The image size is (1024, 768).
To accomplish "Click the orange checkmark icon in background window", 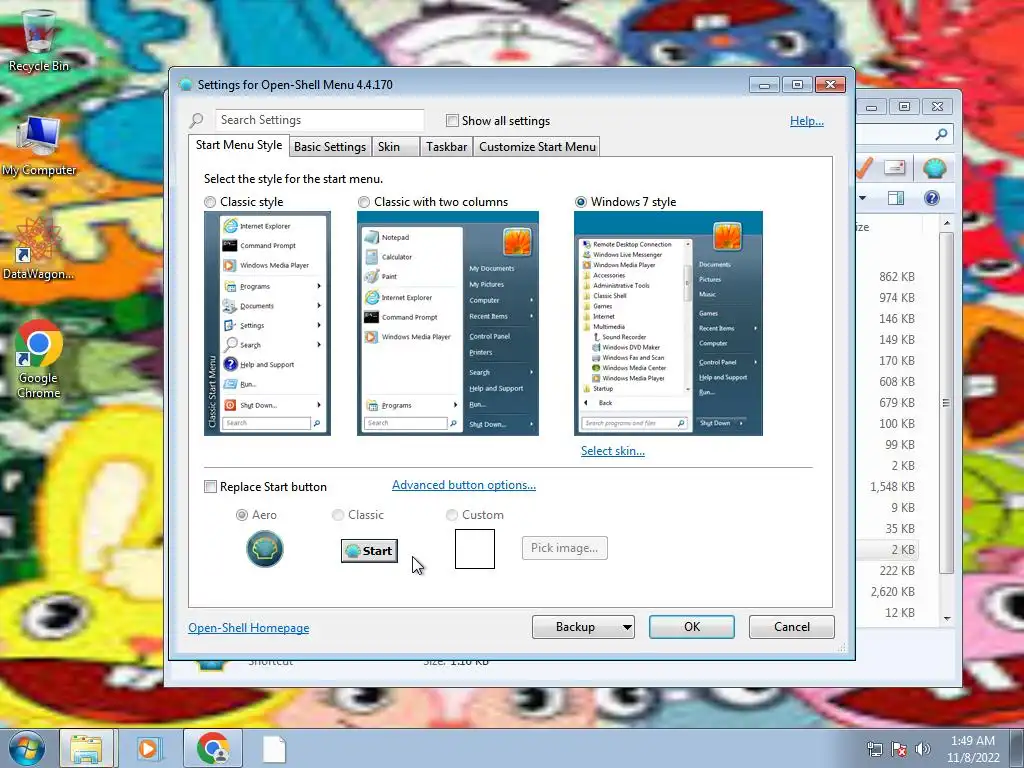I will click(864, 168).
